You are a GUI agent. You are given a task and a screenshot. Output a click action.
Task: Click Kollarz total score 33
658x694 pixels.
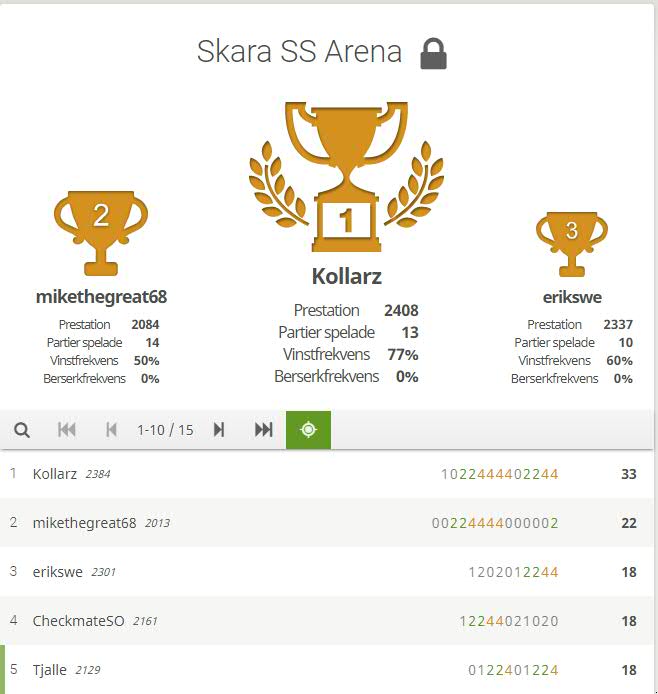tap(629, 474)
